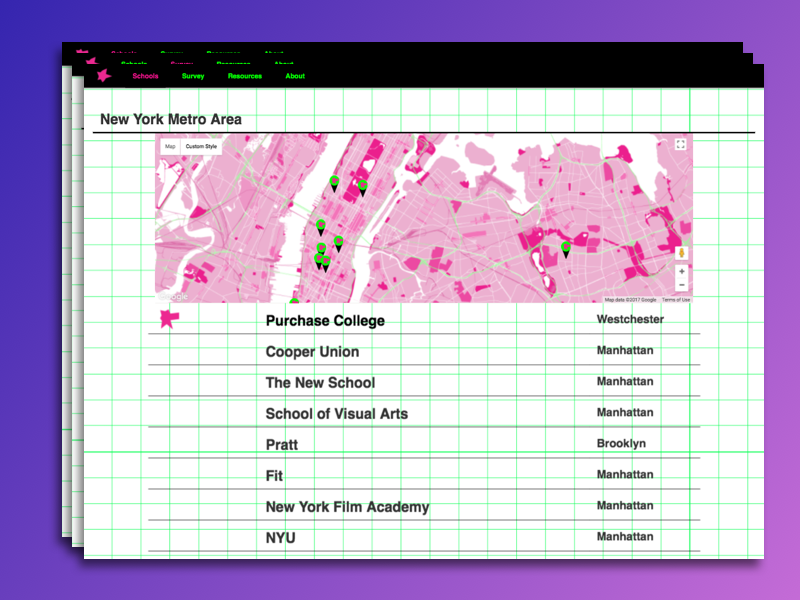
Task: Open the Pratt school entry
Action: coord(282,445)
